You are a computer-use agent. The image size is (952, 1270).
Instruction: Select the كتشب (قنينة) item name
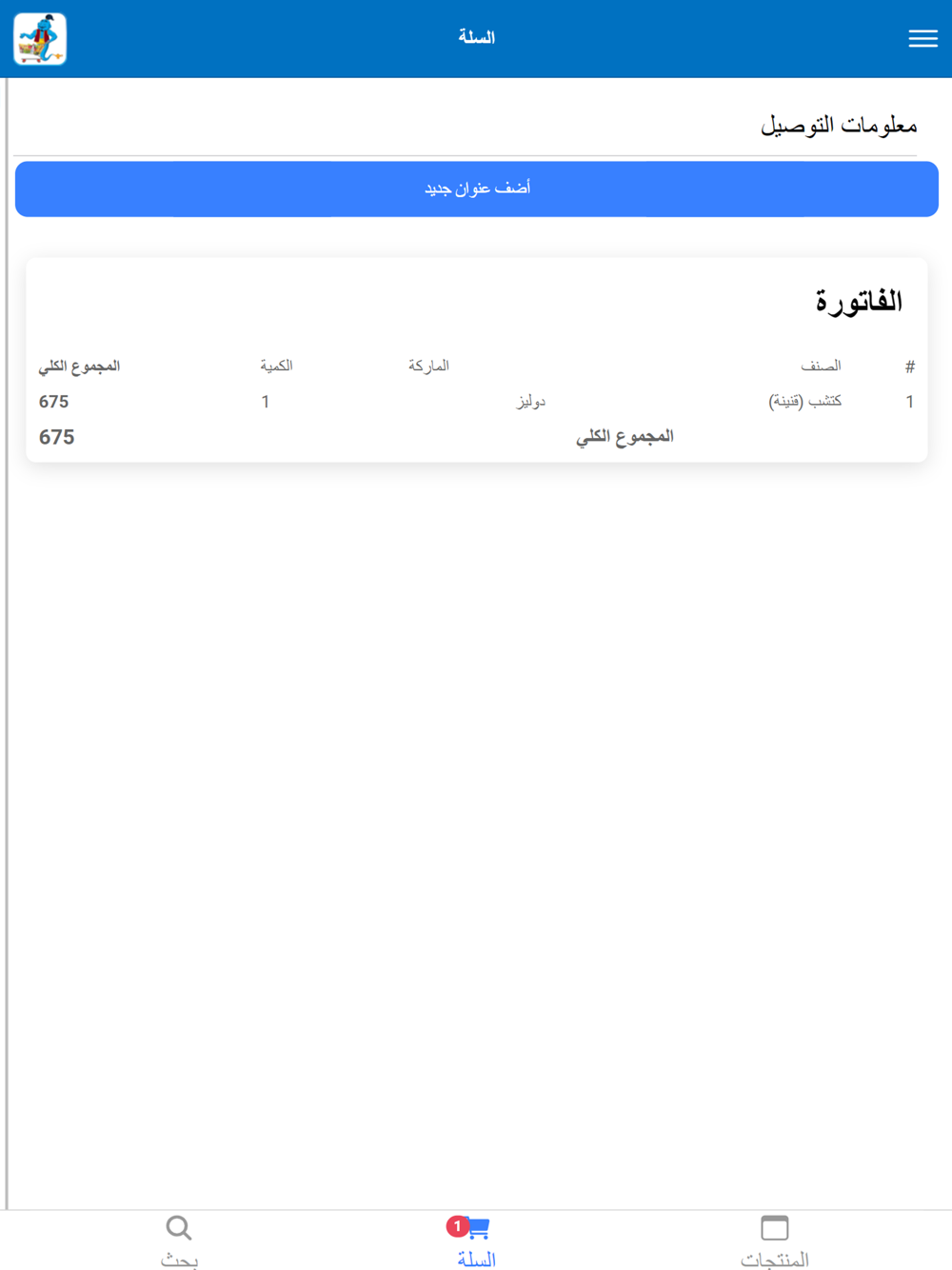805,401
